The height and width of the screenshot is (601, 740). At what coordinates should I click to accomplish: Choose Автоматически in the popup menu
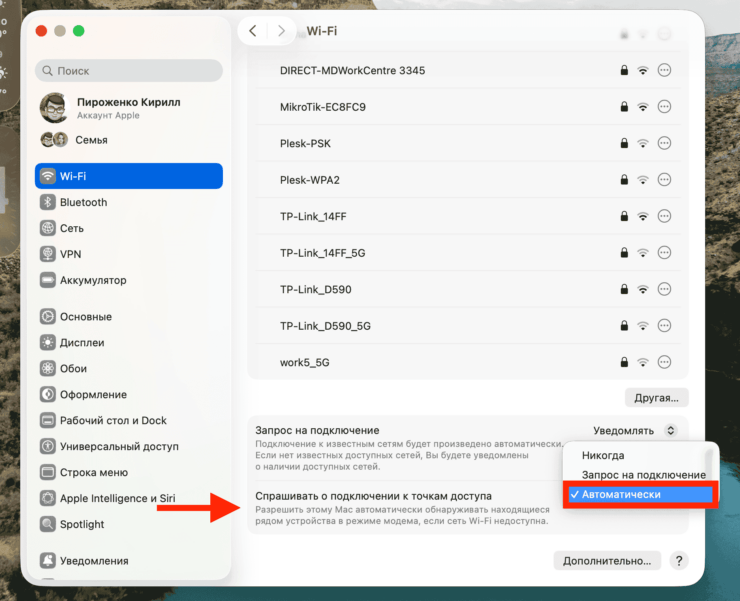pos(640,494)
